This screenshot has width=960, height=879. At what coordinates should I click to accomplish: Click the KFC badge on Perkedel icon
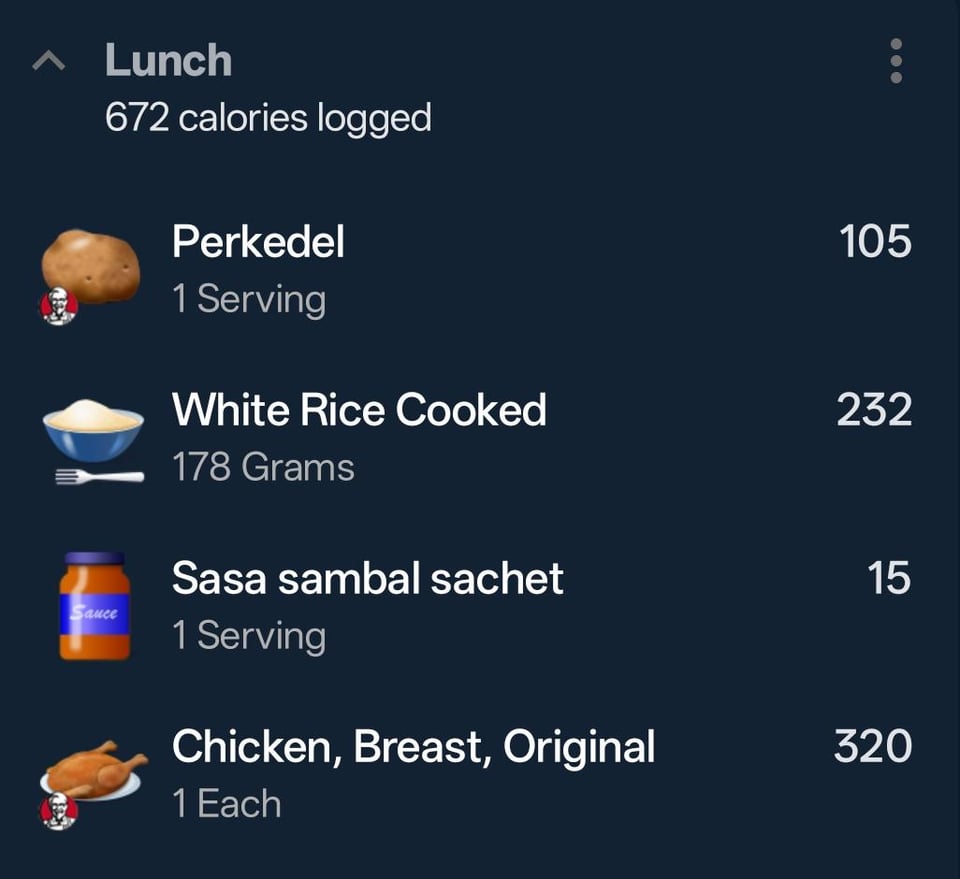pyautogui.click(x=58, y=306)
